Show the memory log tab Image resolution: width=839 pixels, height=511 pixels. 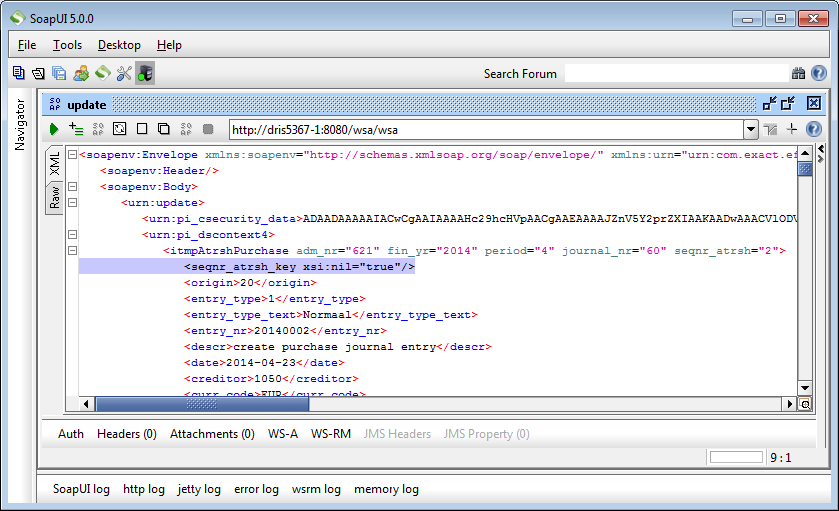(x=386, y=489)
